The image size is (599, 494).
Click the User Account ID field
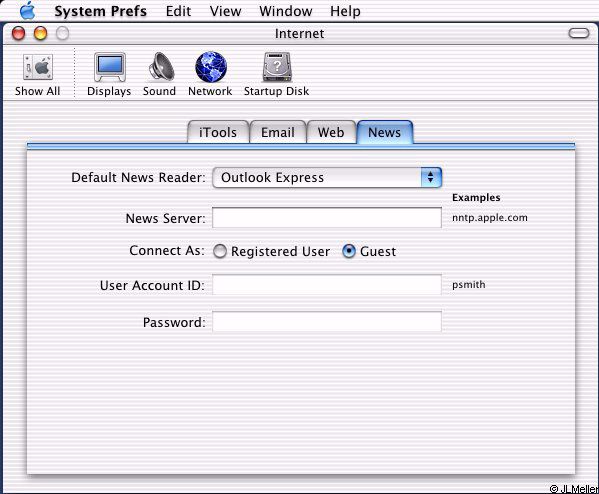coord(327,285)
